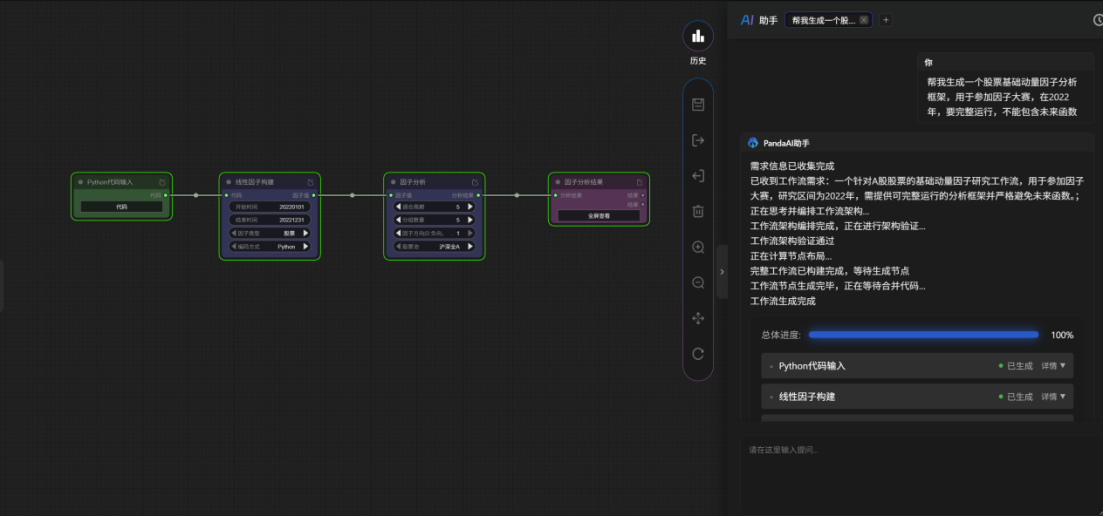Click the export arrow icon in toolbar
Viewport: 1104px width, 517px height.
[698, 141]
